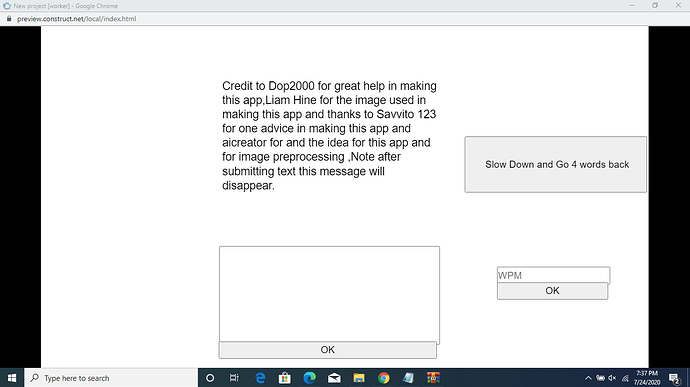Click OK under the WPM field

pos(552,291)
